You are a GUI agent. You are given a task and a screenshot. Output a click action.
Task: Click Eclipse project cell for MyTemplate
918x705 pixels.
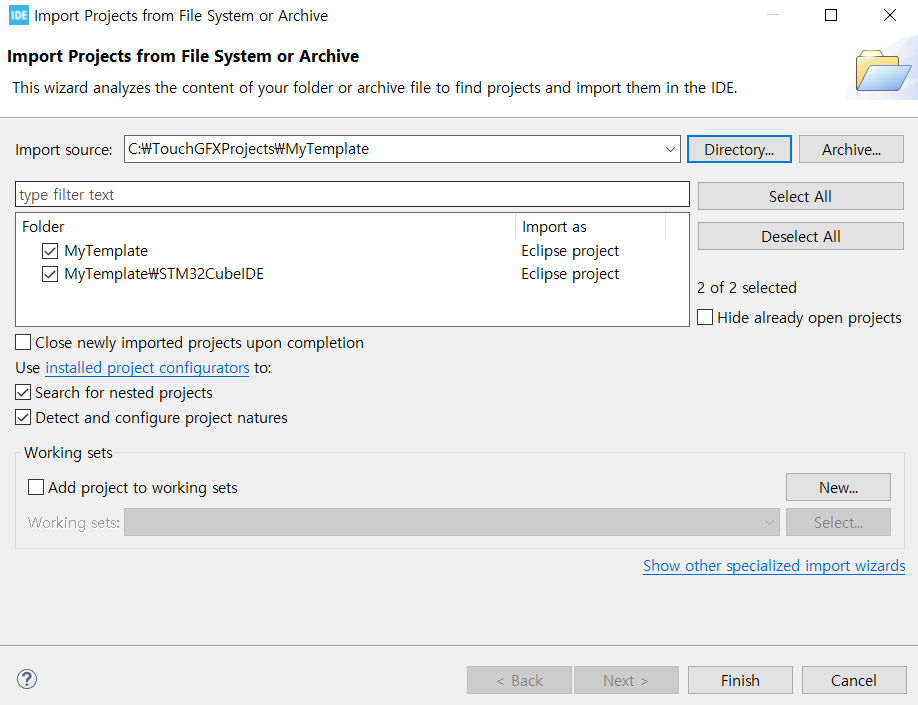(570, 251)
